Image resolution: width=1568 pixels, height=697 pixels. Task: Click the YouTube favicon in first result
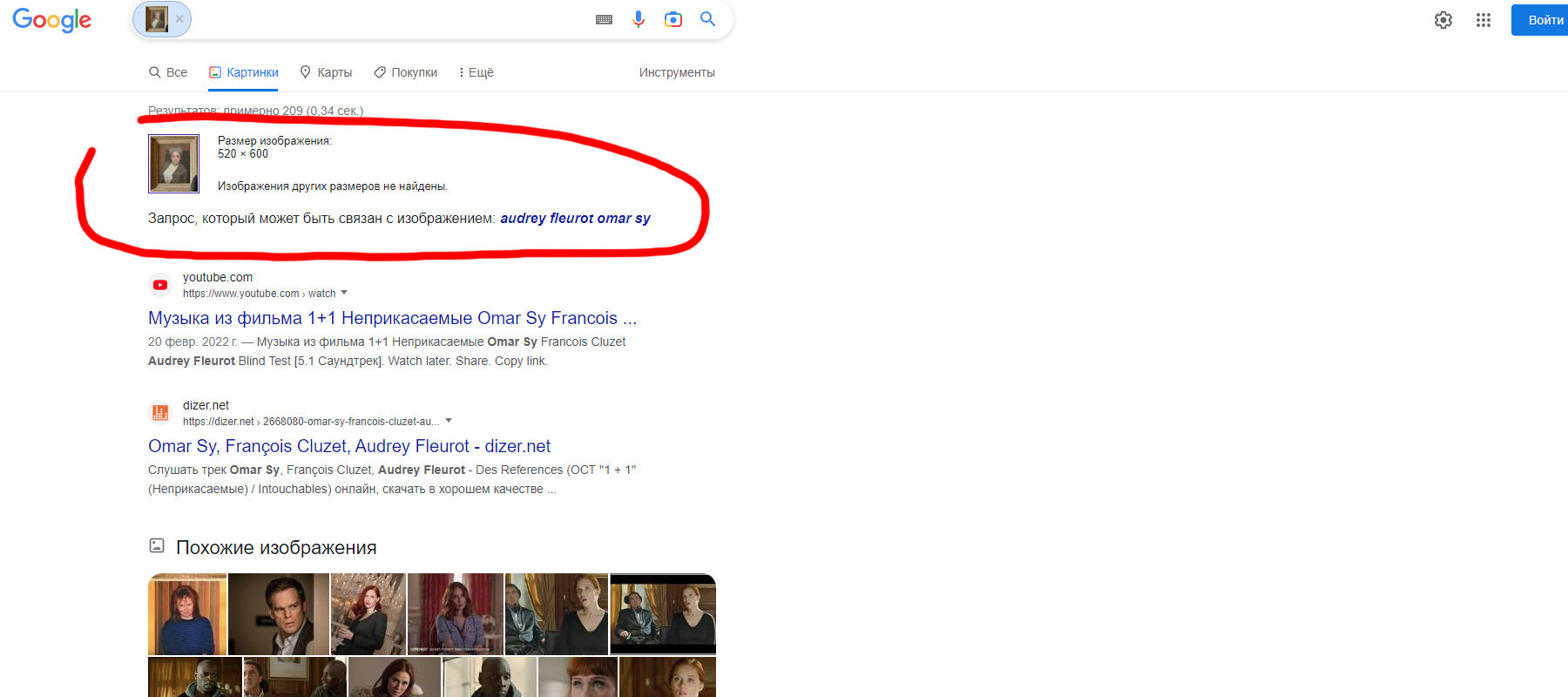click(160, 285)
